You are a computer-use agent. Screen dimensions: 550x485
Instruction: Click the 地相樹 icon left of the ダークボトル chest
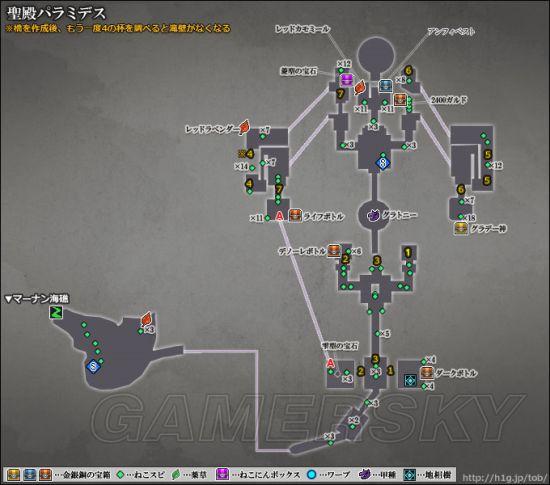pyautogui.click(x=410, y=380)
